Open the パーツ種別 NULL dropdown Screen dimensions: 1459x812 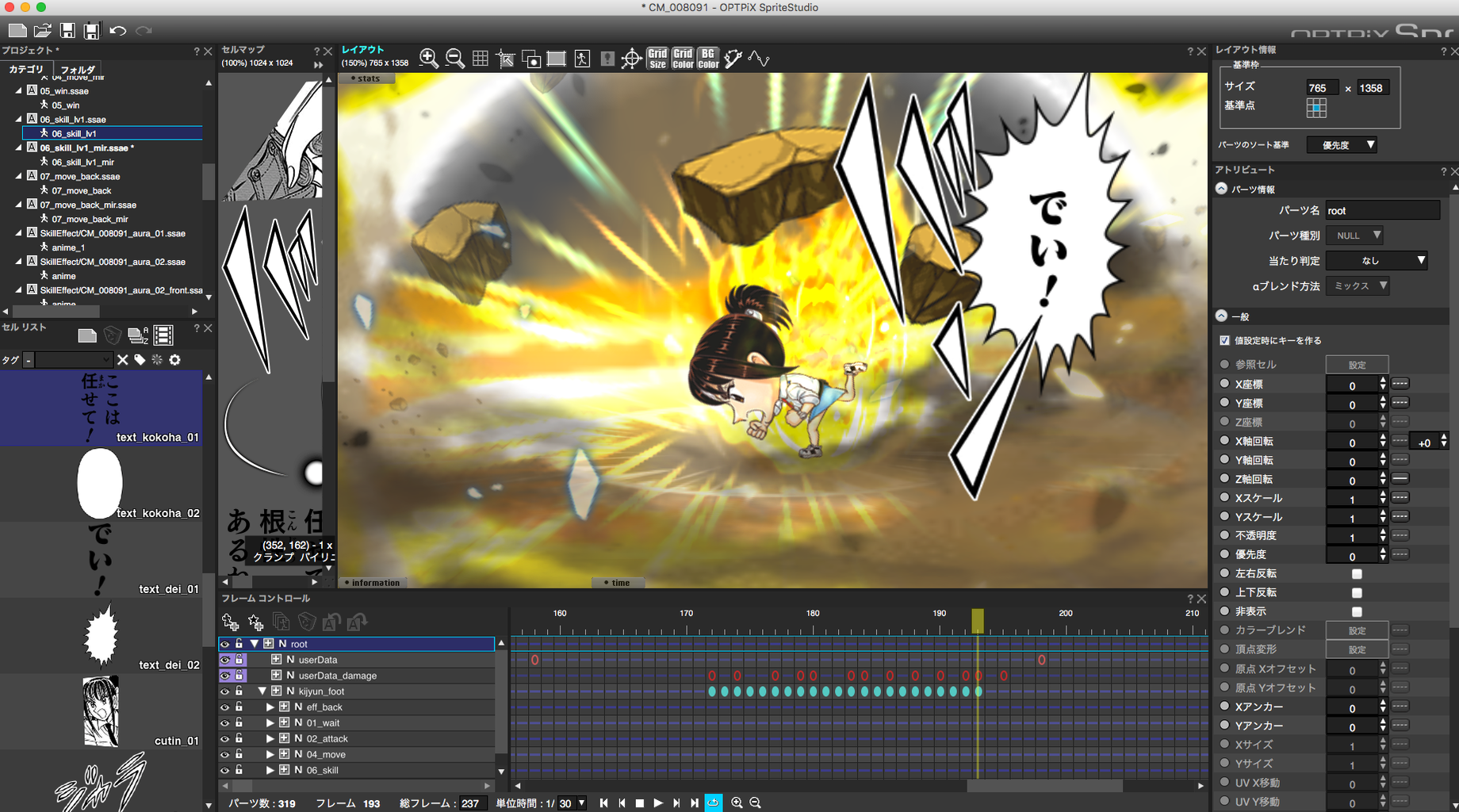click(1355, 236)
